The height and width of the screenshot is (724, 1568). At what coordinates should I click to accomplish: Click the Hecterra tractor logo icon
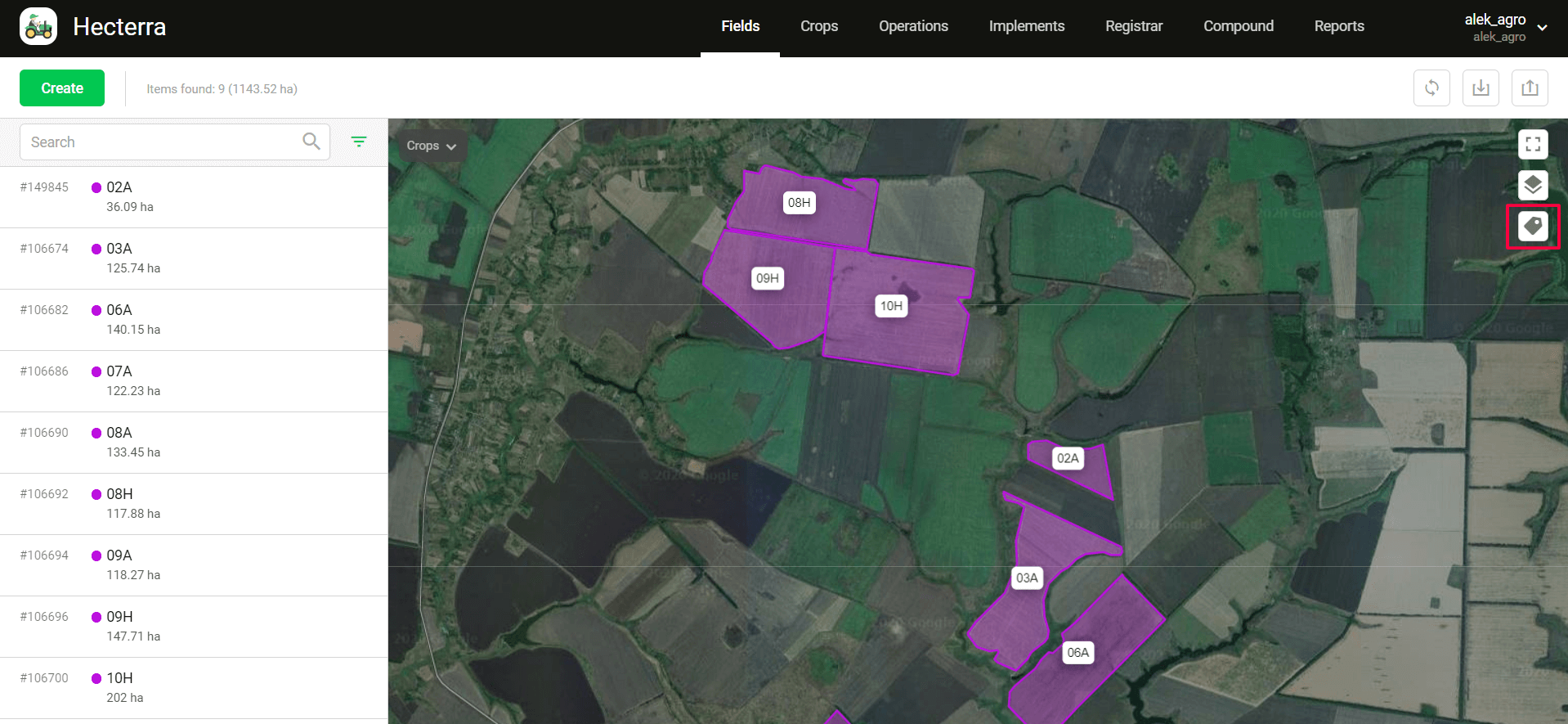click(x=38, y=26)
